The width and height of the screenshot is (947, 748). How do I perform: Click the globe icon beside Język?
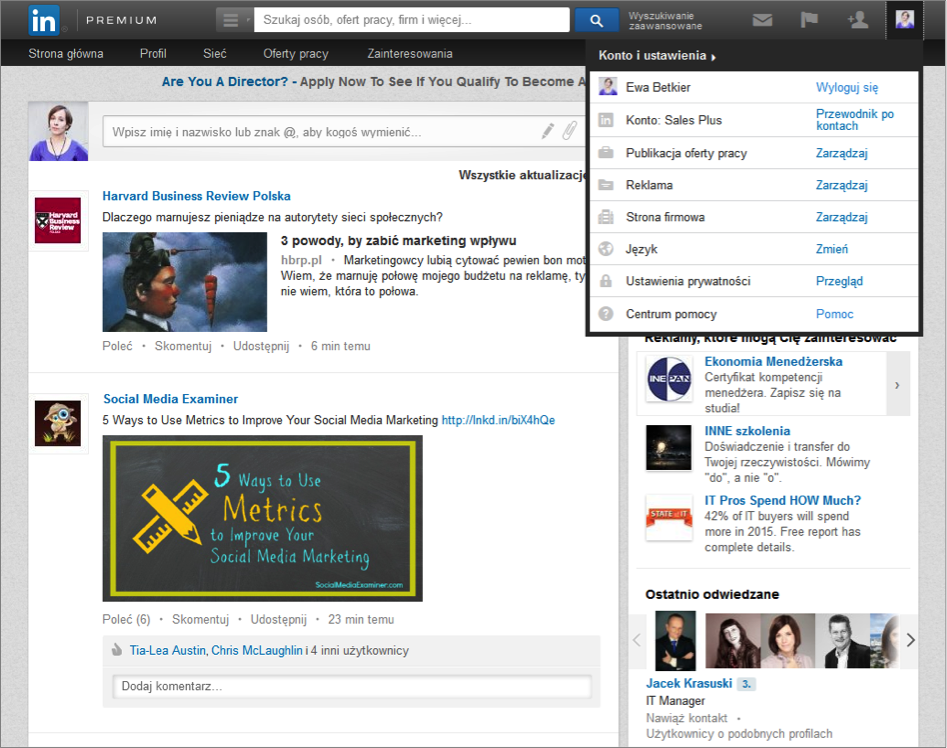tap(605, 249)
